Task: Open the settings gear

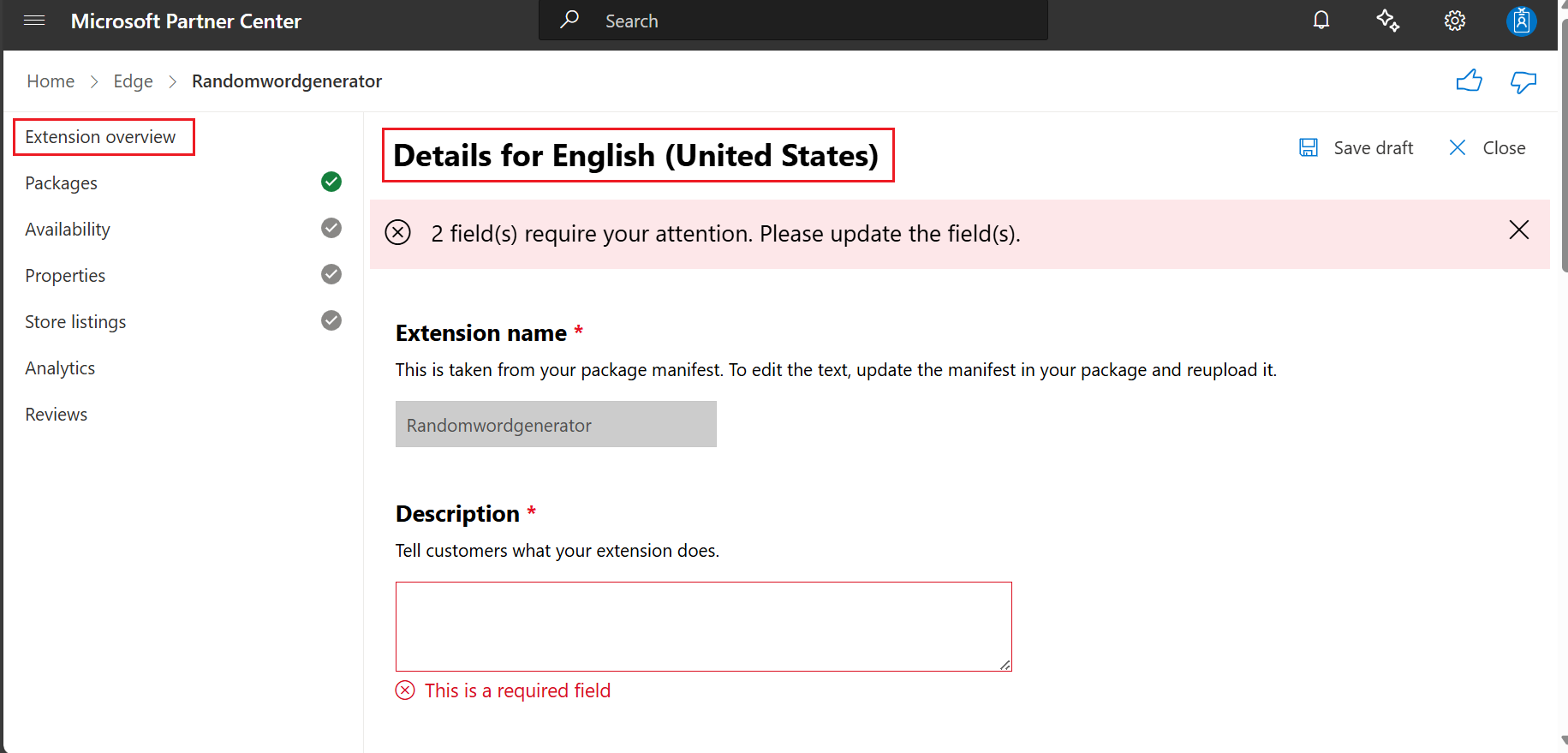Action: [1454, 21]
